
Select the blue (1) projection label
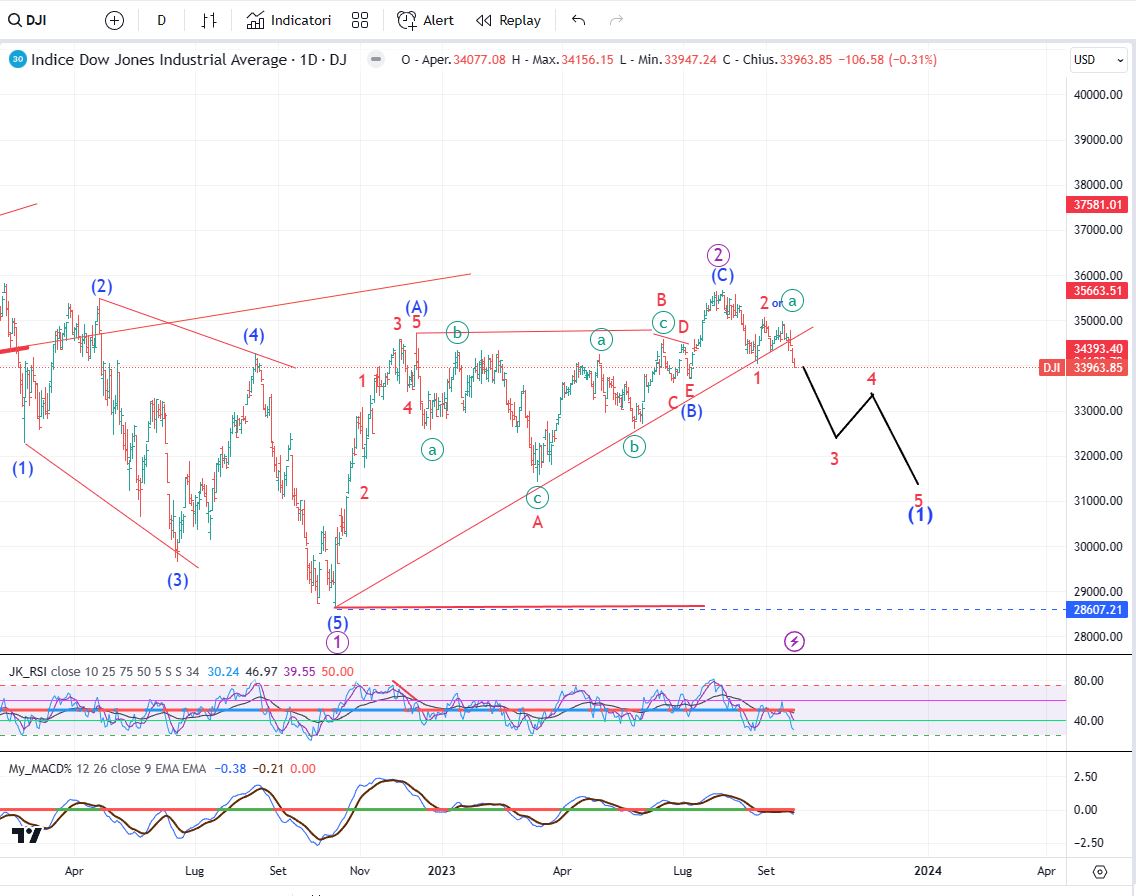(920, 515)
